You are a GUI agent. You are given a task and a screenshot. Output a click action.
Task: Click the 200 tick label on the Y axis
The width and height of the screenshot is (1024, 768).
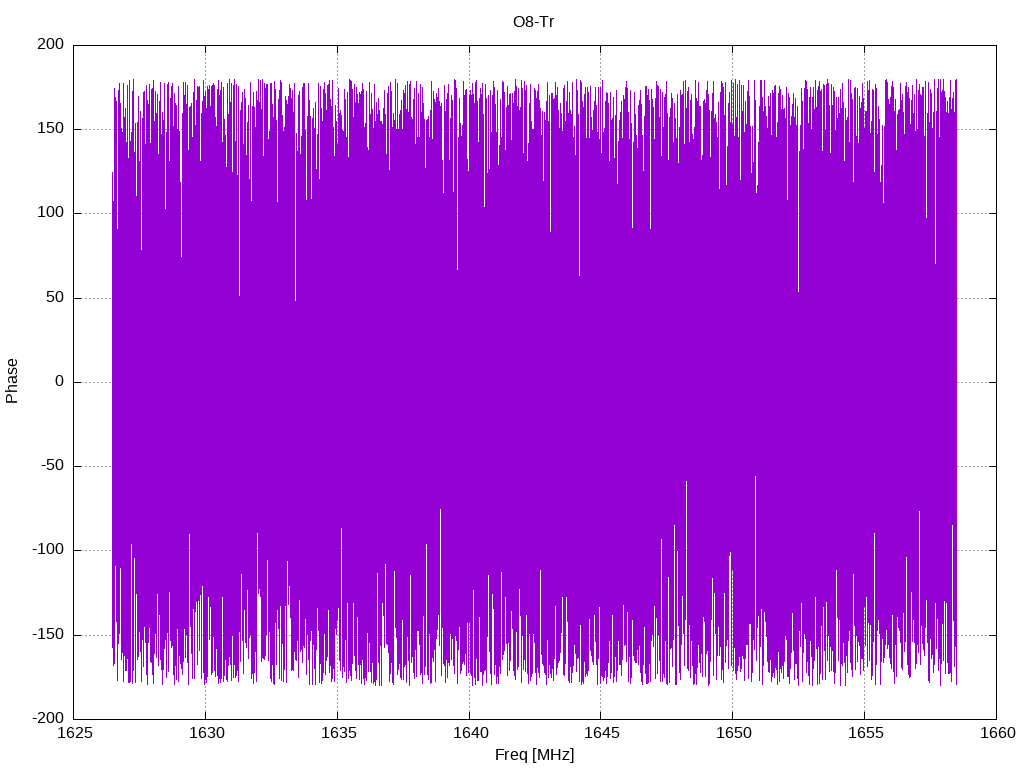click(51, 44)
